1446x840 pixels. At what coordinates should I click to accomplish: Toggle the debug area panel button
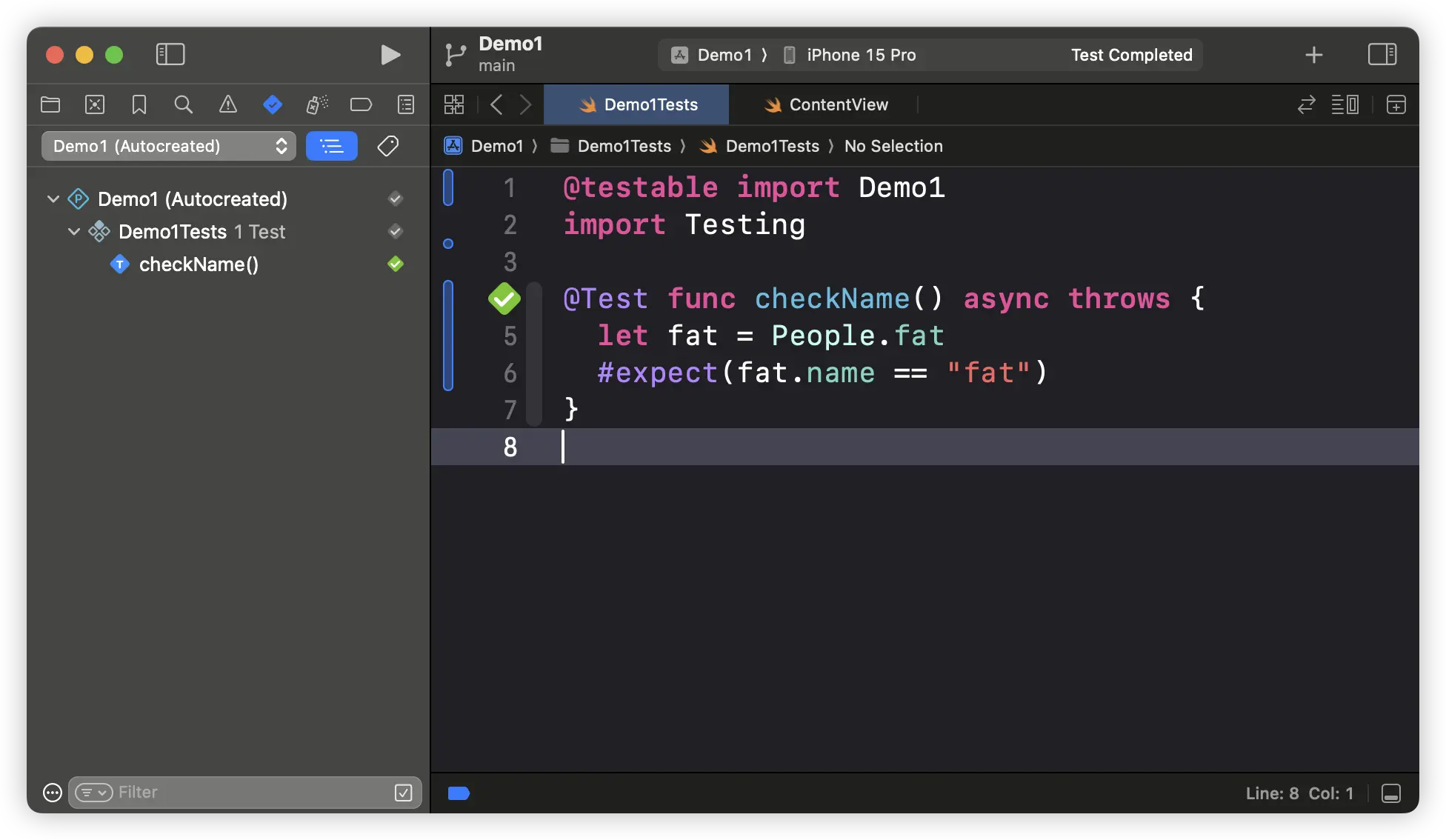[1391, 793]
